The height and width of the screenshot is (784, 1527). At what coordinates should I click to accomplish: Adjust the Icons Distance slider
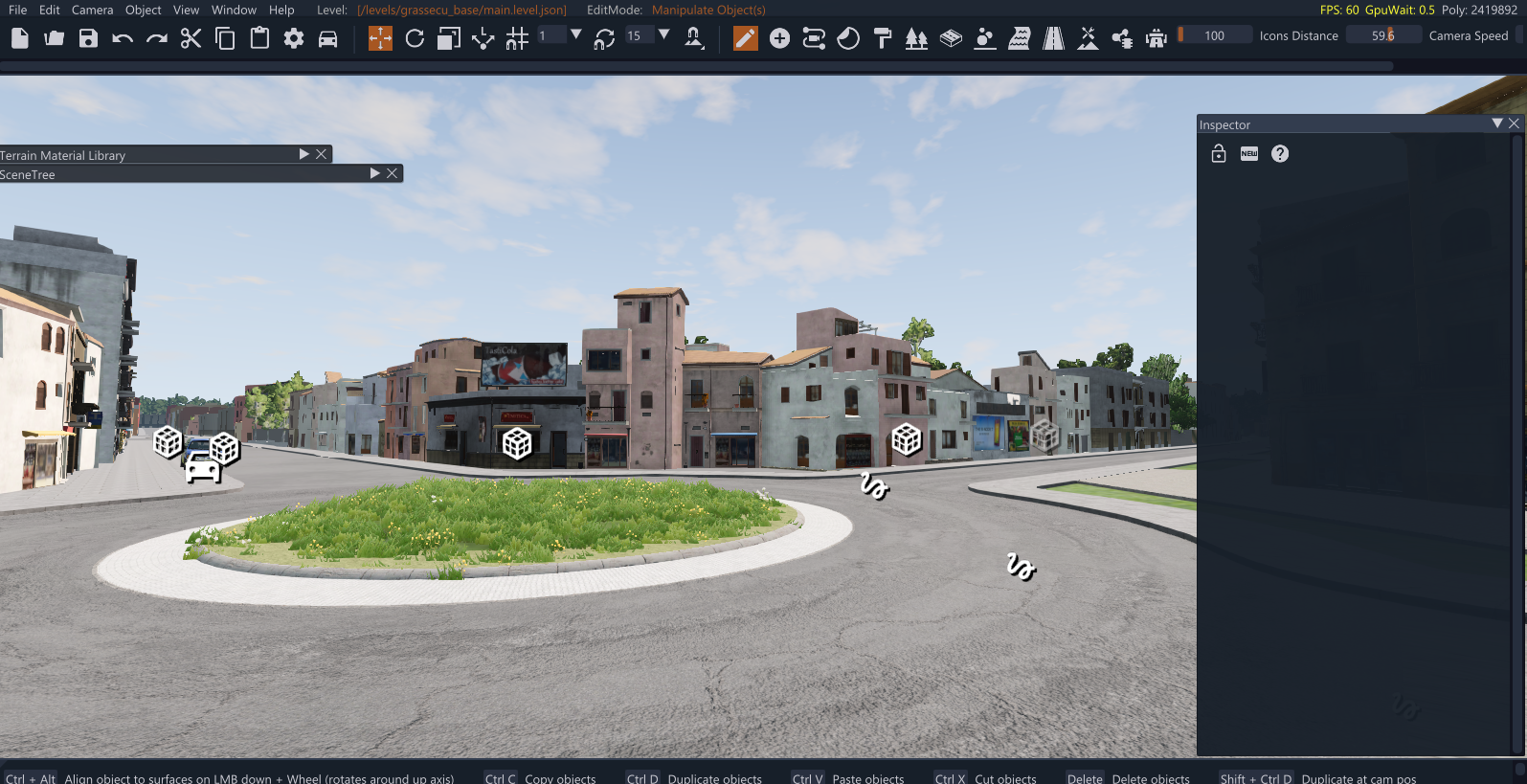(1214, 35)
